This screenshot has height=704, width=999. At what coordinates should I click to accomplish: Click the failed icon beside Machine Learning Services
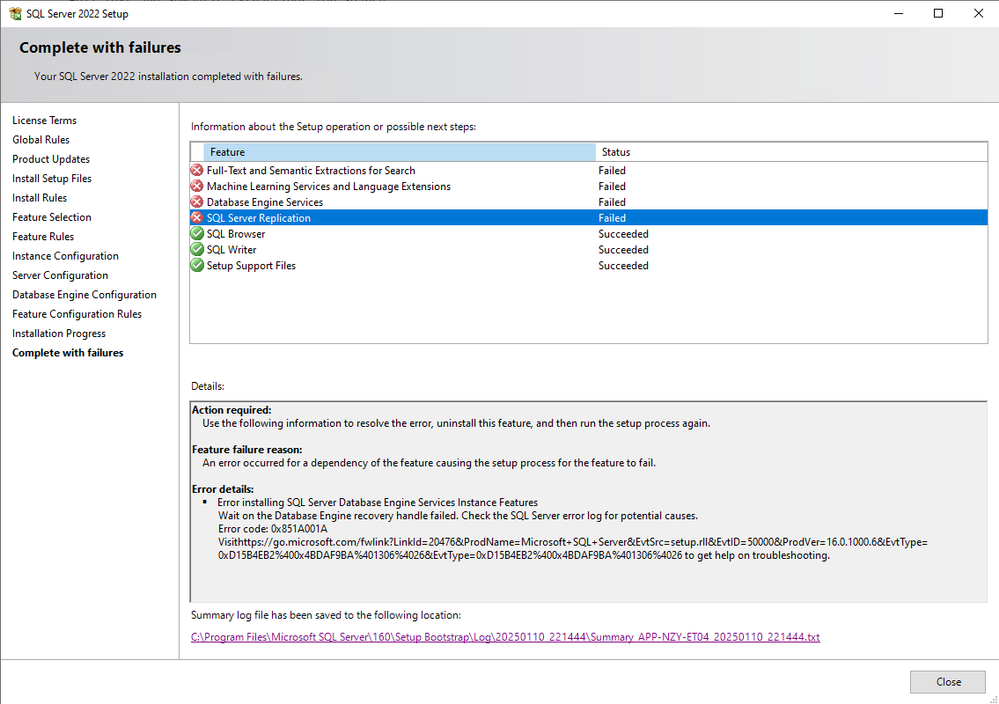tap(197, 186)
